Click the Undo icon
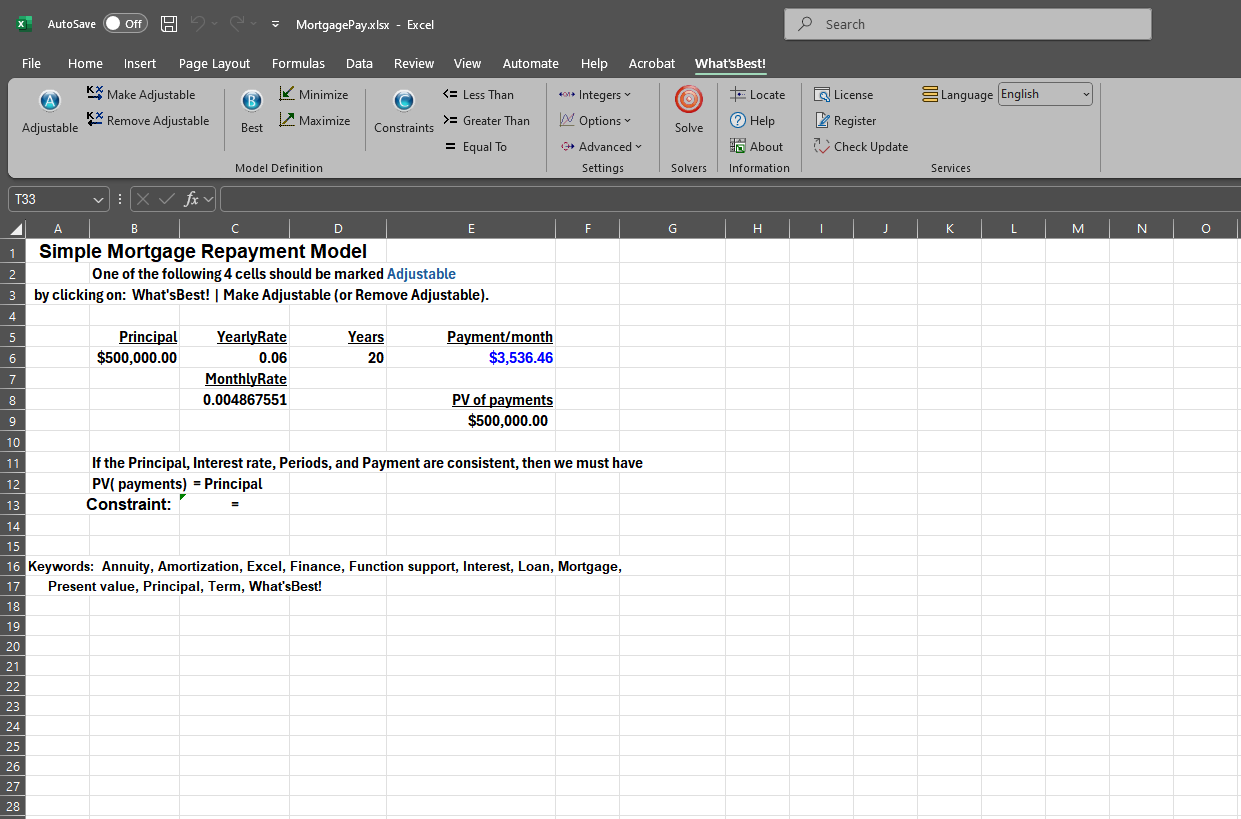The image size is (1241, 819). point(199,24)
